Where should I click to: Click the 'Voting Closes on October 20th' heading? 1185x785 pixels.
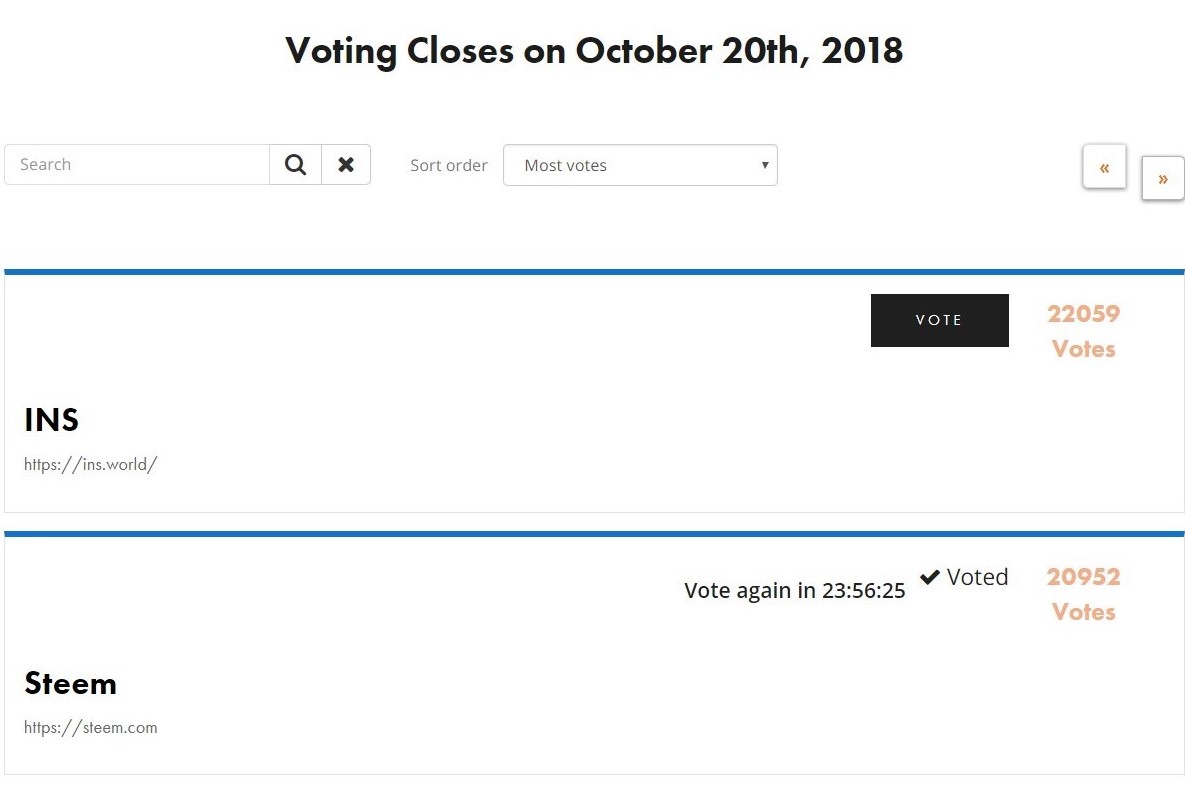coord(594,50)
